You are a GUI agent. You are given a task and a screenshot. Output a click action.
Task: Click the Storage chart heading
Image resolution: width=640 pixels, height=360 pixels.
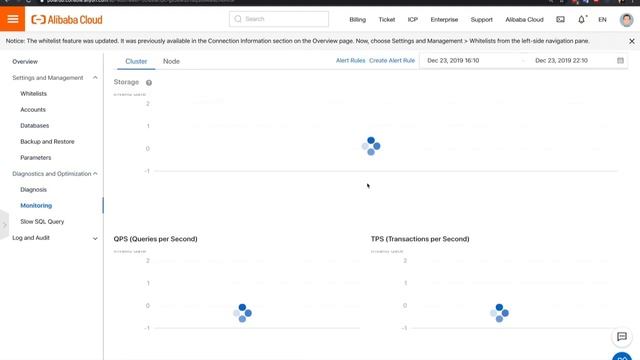pyautogui.click(x=126, y=82)
